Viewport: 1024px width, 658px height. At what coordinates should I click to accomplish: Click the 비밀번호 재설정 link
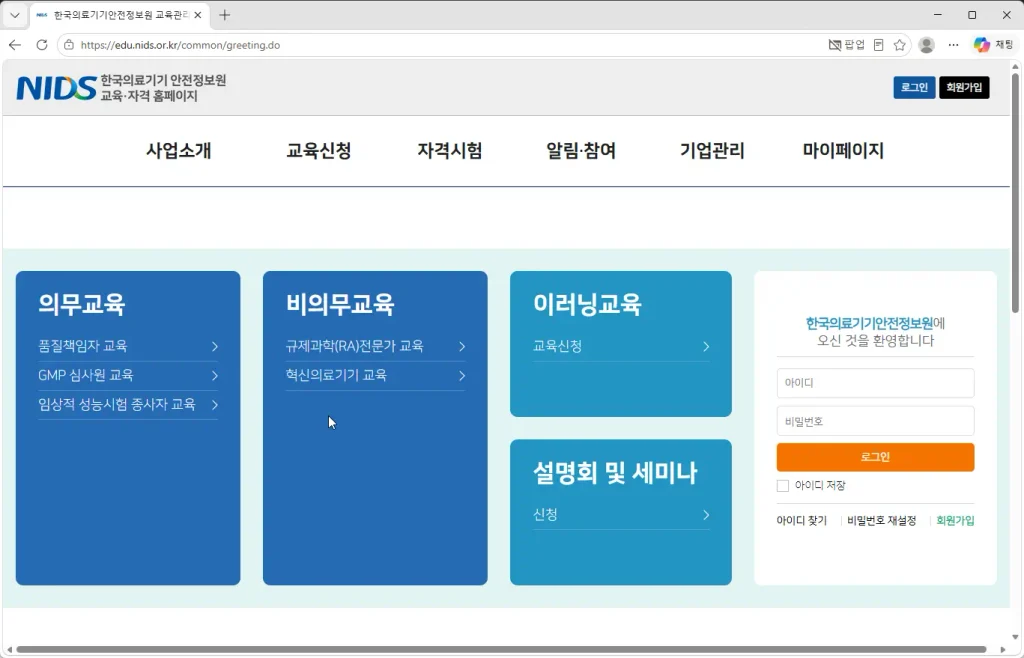point(882,520)
